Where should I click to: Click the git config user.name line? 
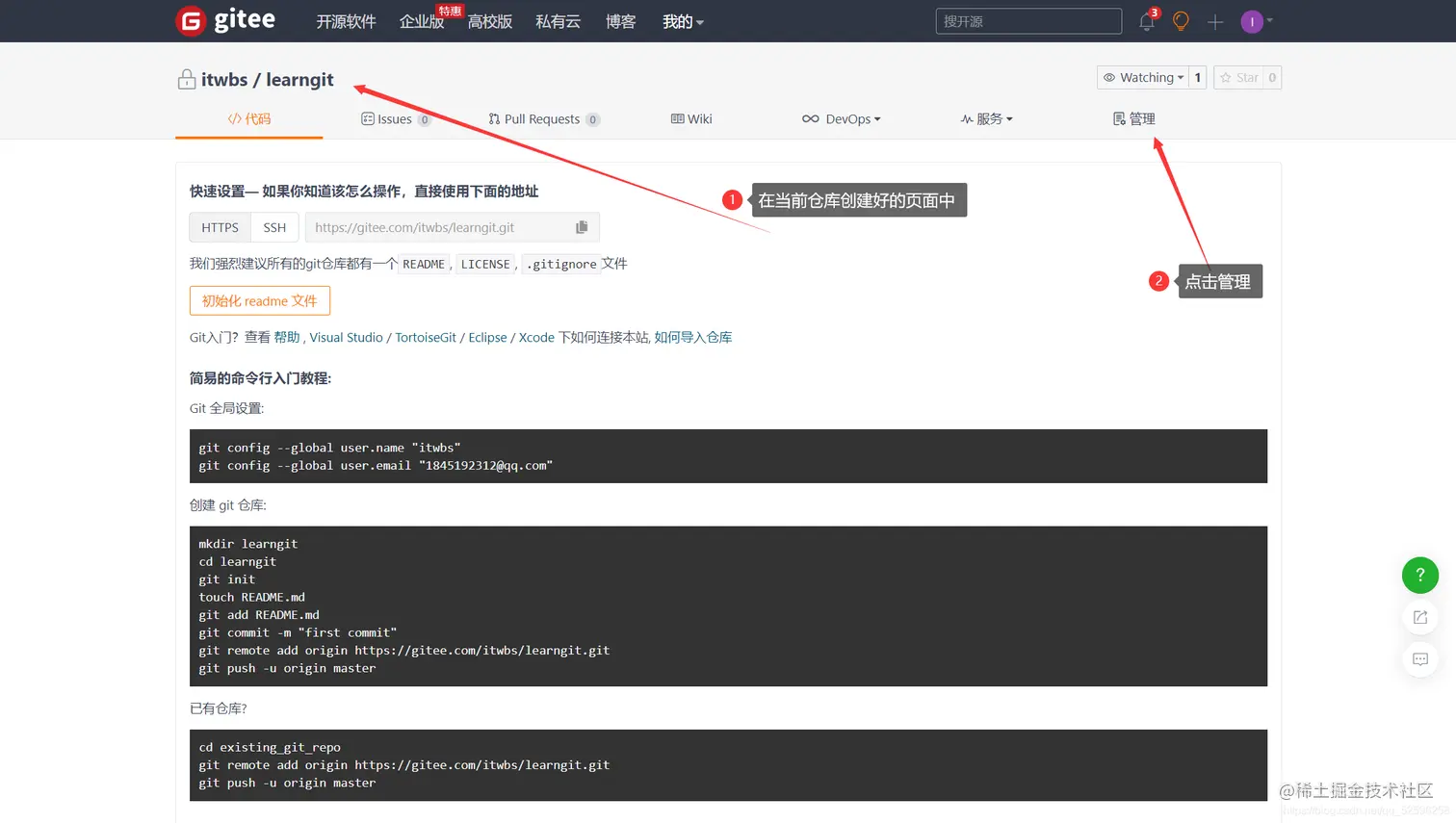329,448
